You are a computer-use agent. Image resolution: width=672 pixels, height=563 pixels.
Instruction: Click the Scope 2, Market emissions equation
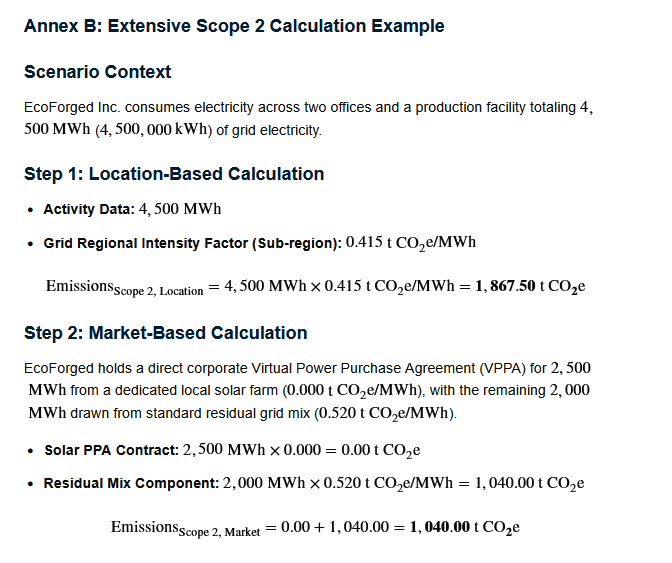point(315,527)
